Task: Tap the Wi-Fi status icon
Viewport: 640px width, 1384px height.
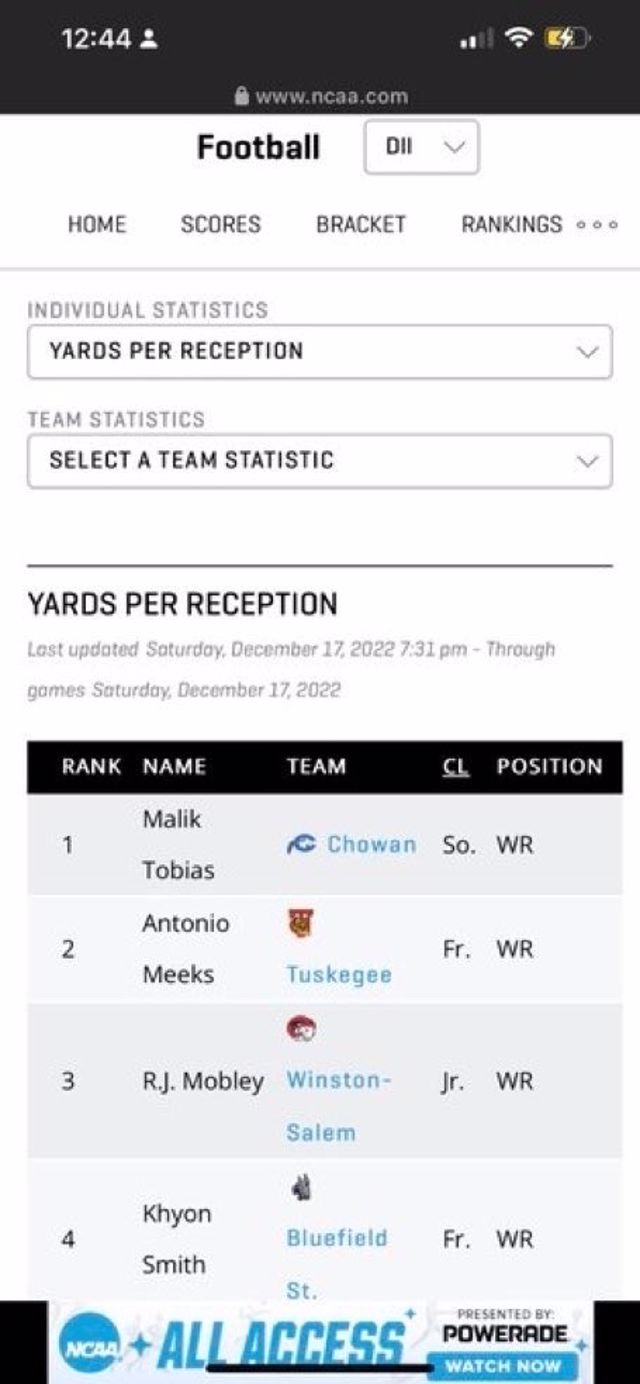Action: click(x=517, y=39)
